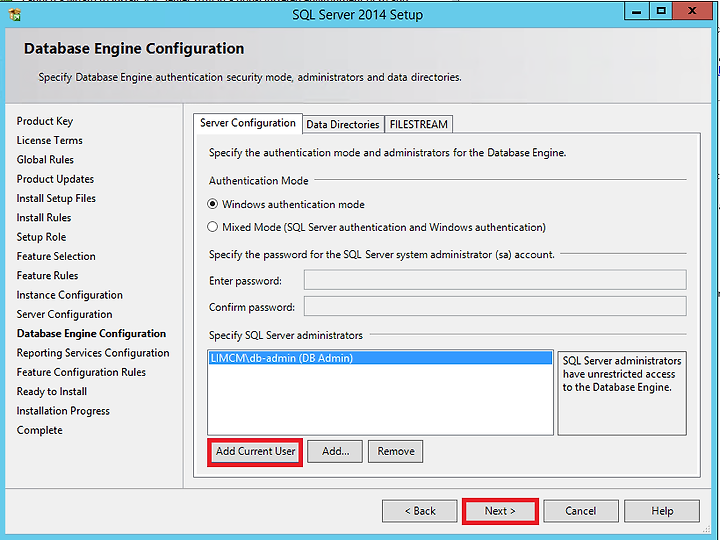Click the Add Current User button
This screenshot has width=720, height=540.
255,452
